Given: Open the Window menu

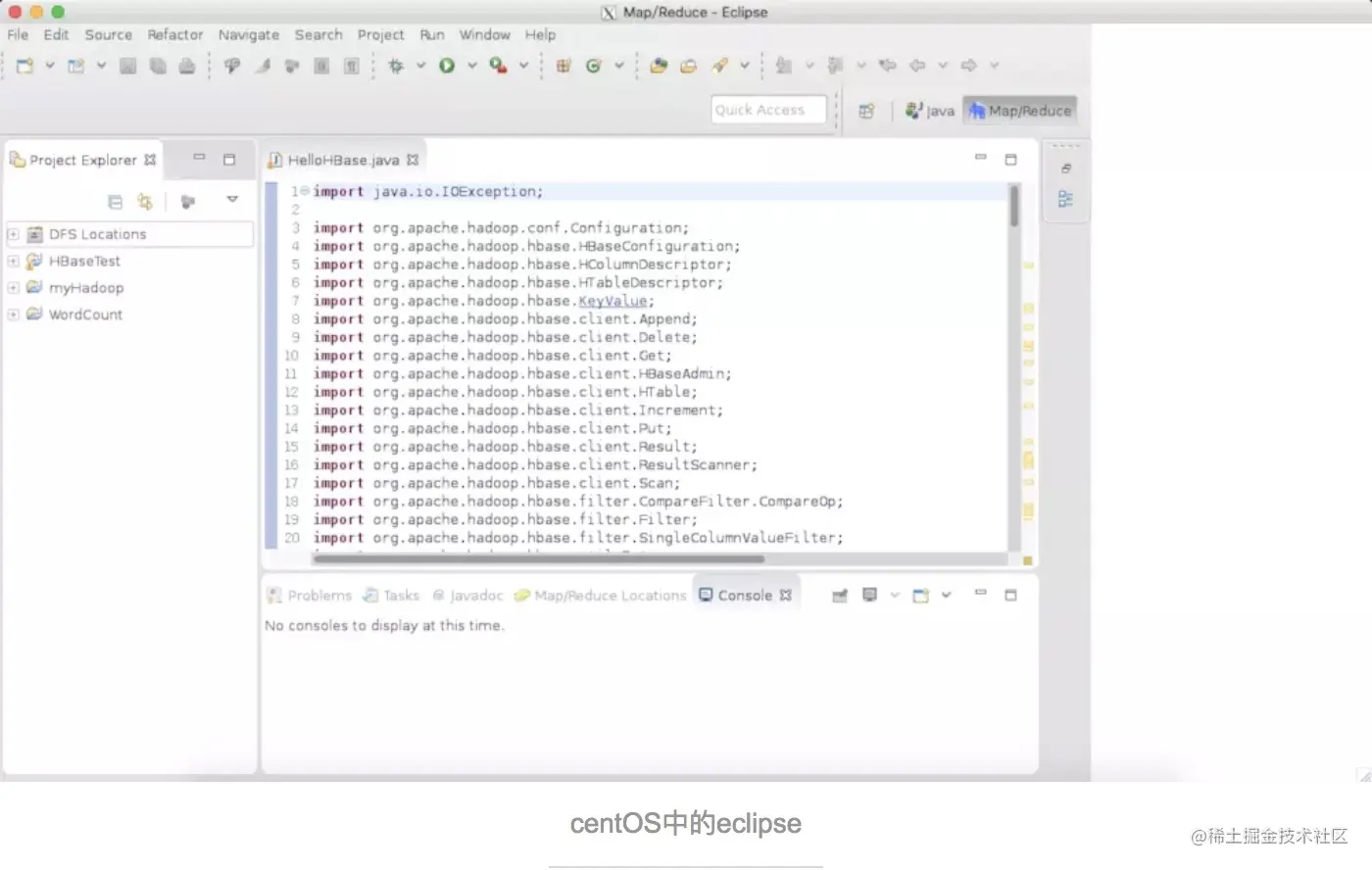Looking at the screenshot, I should coord(485,34).
